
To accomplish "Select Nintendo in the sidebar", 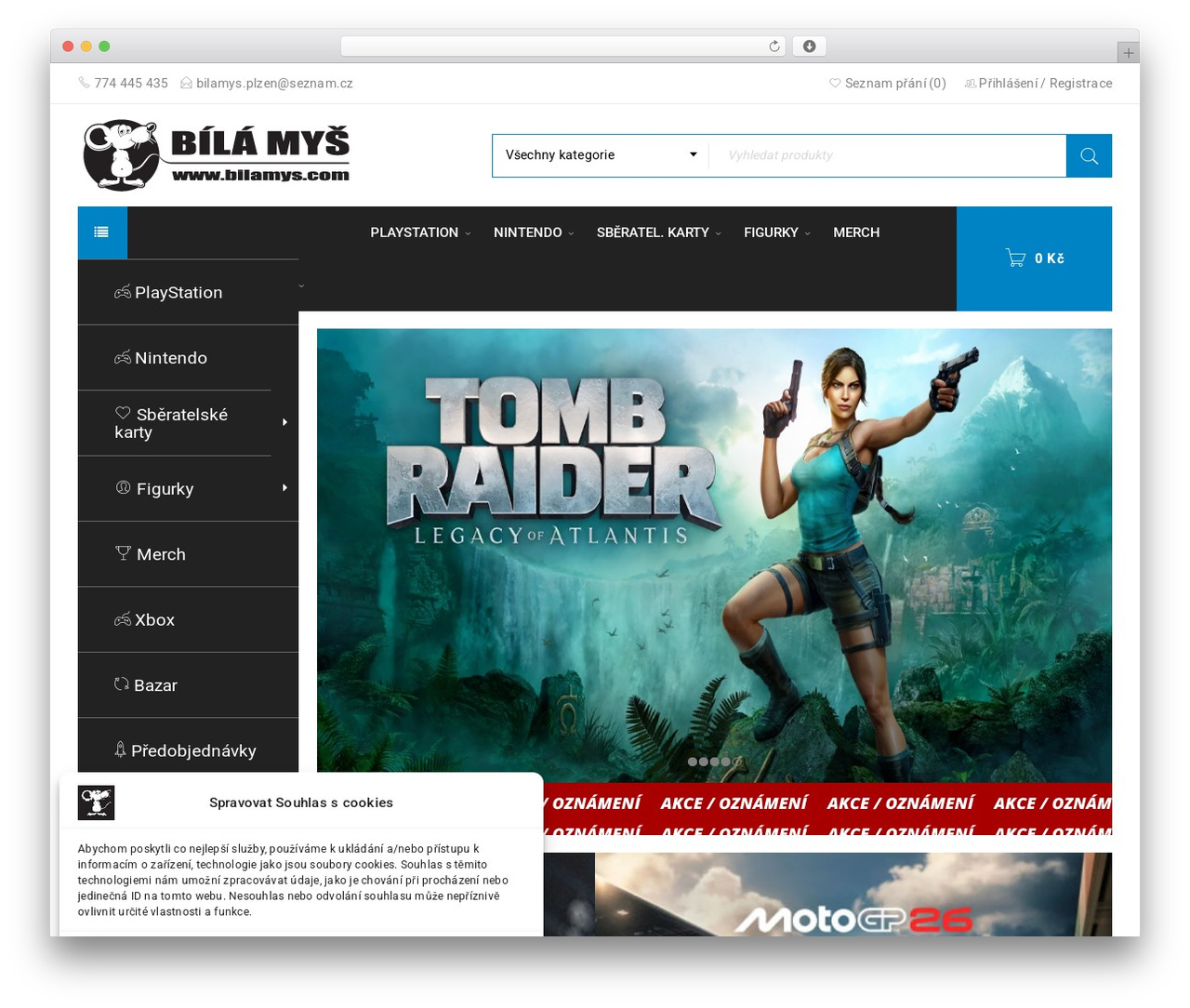I will point(188,358).
